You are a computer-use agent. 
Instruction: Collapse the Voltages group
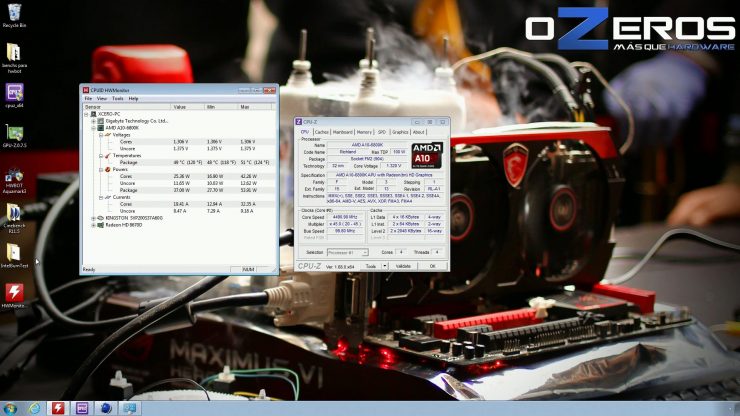click(101, 135)
